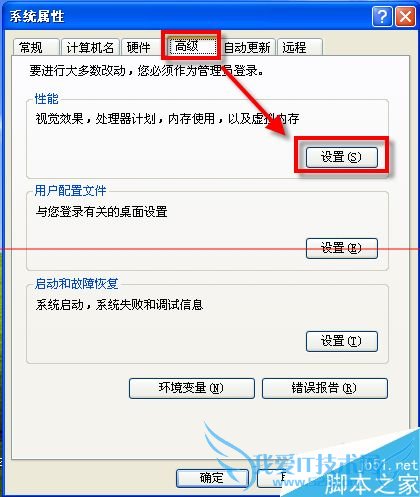The width and height of the screenshot is (420, 497).
Task: Open performance 设置(S) button
Action: 342,157
